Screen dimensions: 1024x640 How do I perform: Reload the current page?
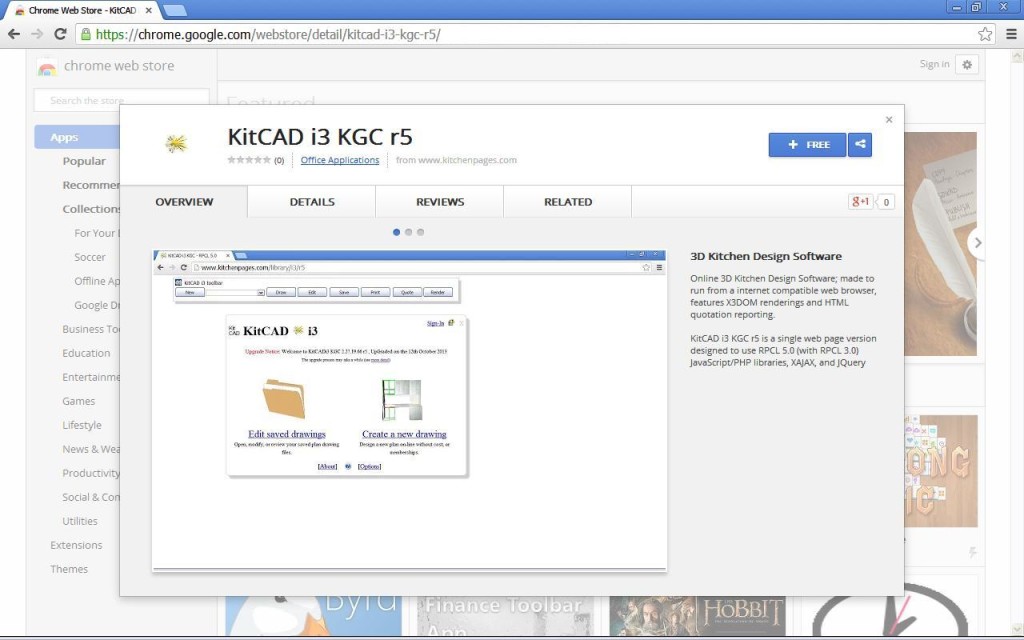60,34
